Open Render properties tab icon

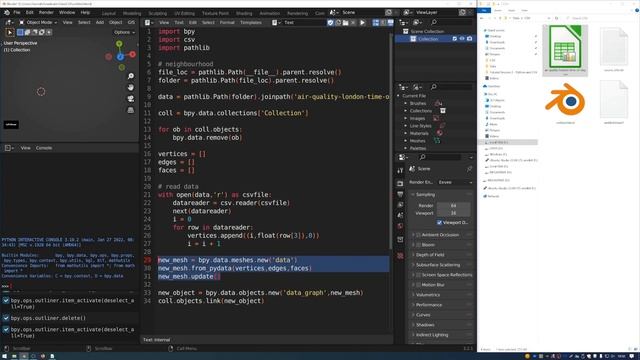pos(400,184)
